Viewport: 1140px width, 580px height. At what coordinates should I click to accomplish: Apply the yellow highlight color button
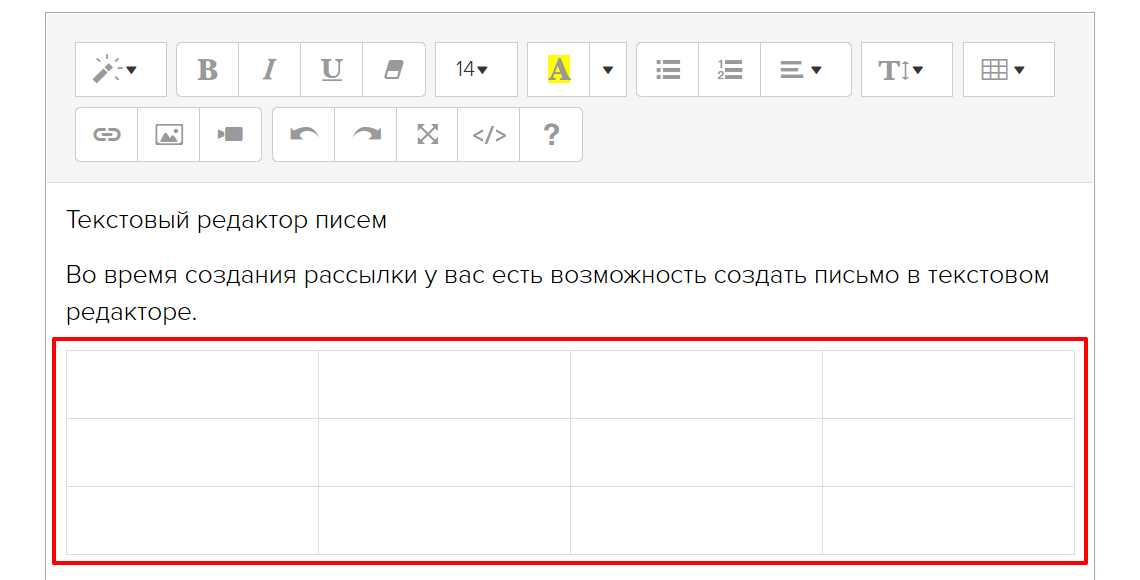[559, 70]
